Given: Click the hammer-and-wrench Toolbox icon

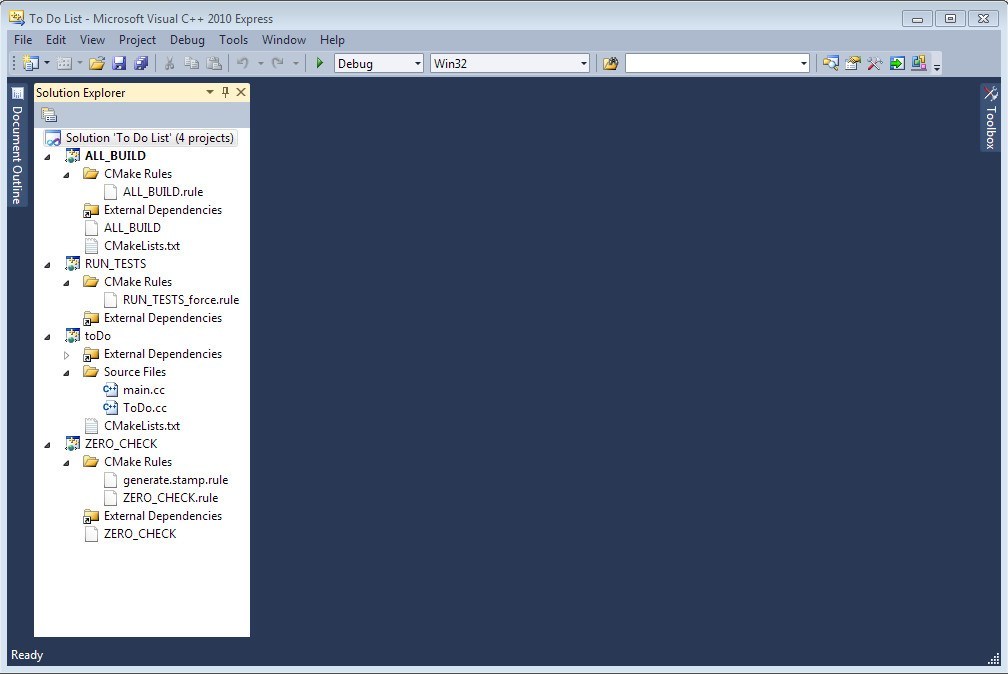Looking at the screenshot, I should point(874,63).
